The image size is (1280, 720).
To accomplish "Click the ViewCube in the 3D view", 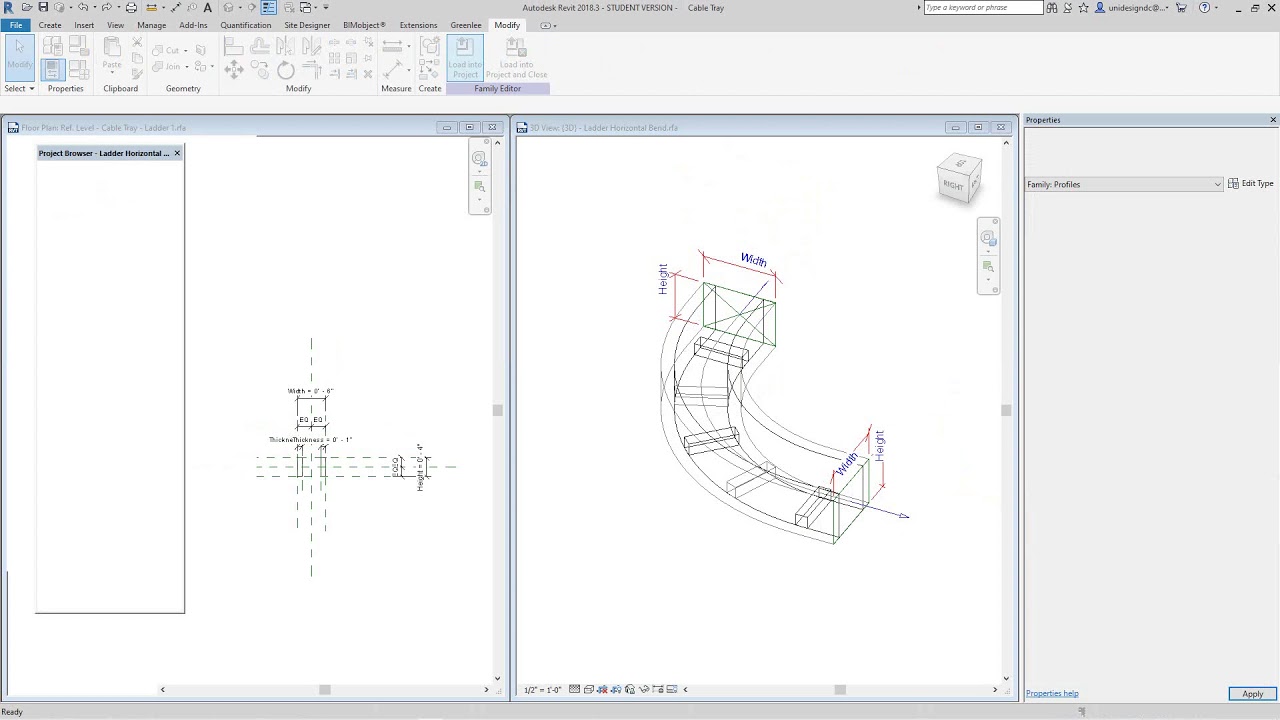I will pyautogui.click(x=959, y=180).
